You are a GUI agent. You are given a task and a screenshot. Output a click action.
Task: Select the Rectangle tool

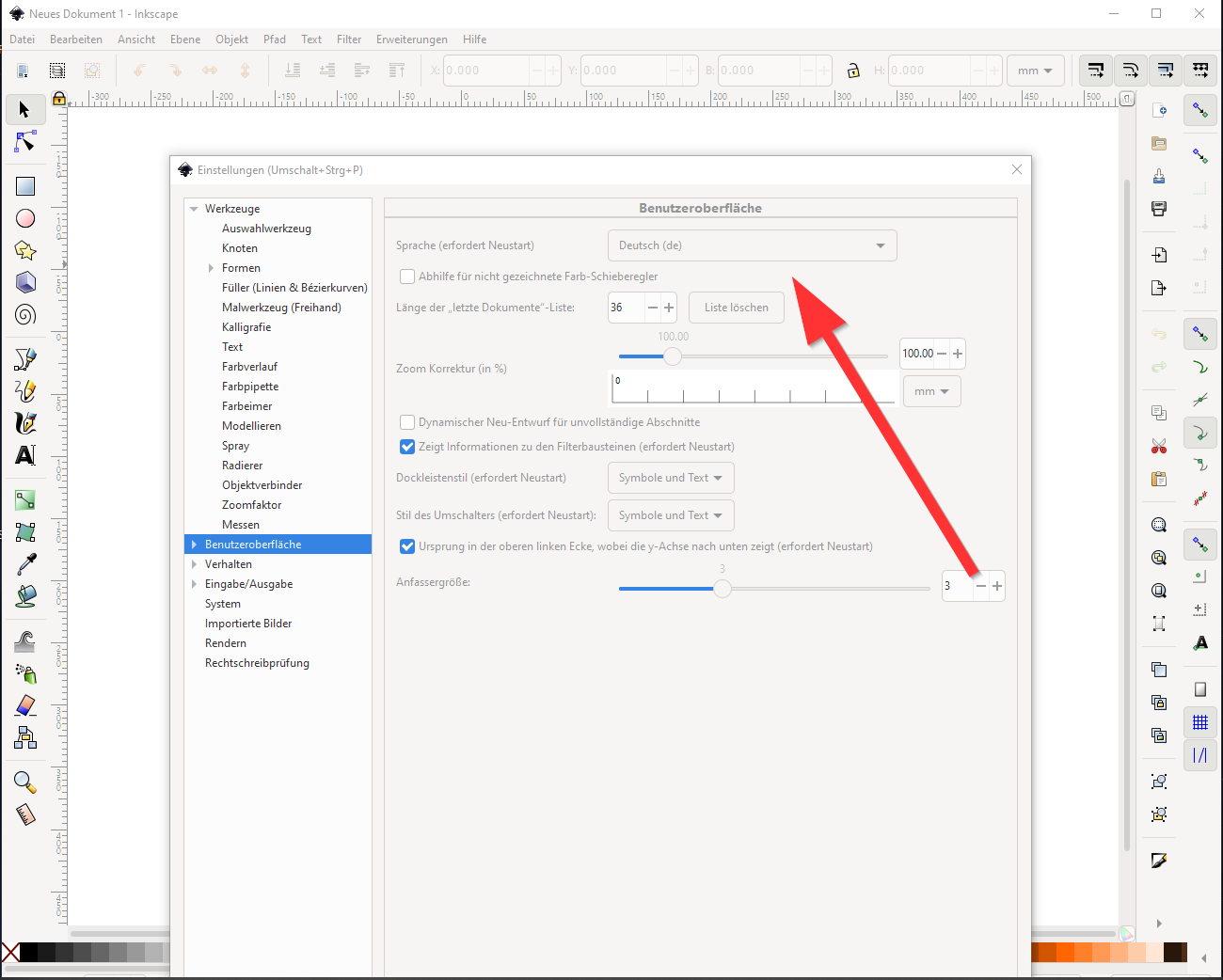click(x=24, y=186)
